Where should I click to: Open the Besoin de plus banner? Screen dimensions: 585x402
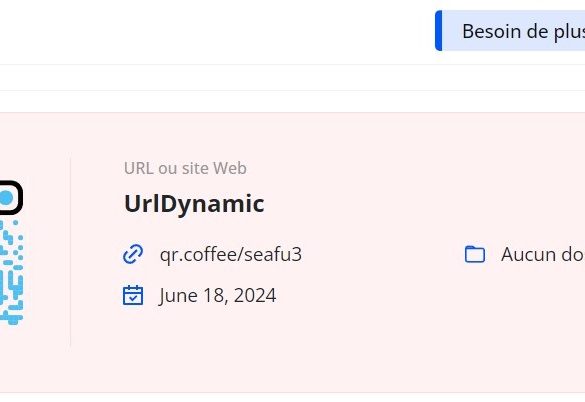[510, 31]
